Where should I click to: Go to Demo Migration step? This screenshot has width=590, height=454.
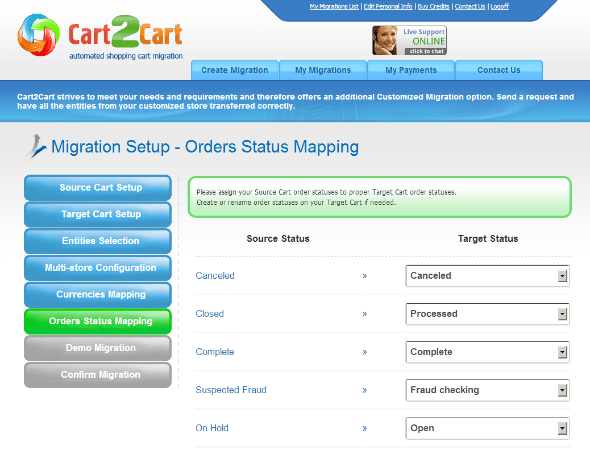(98, 348)
